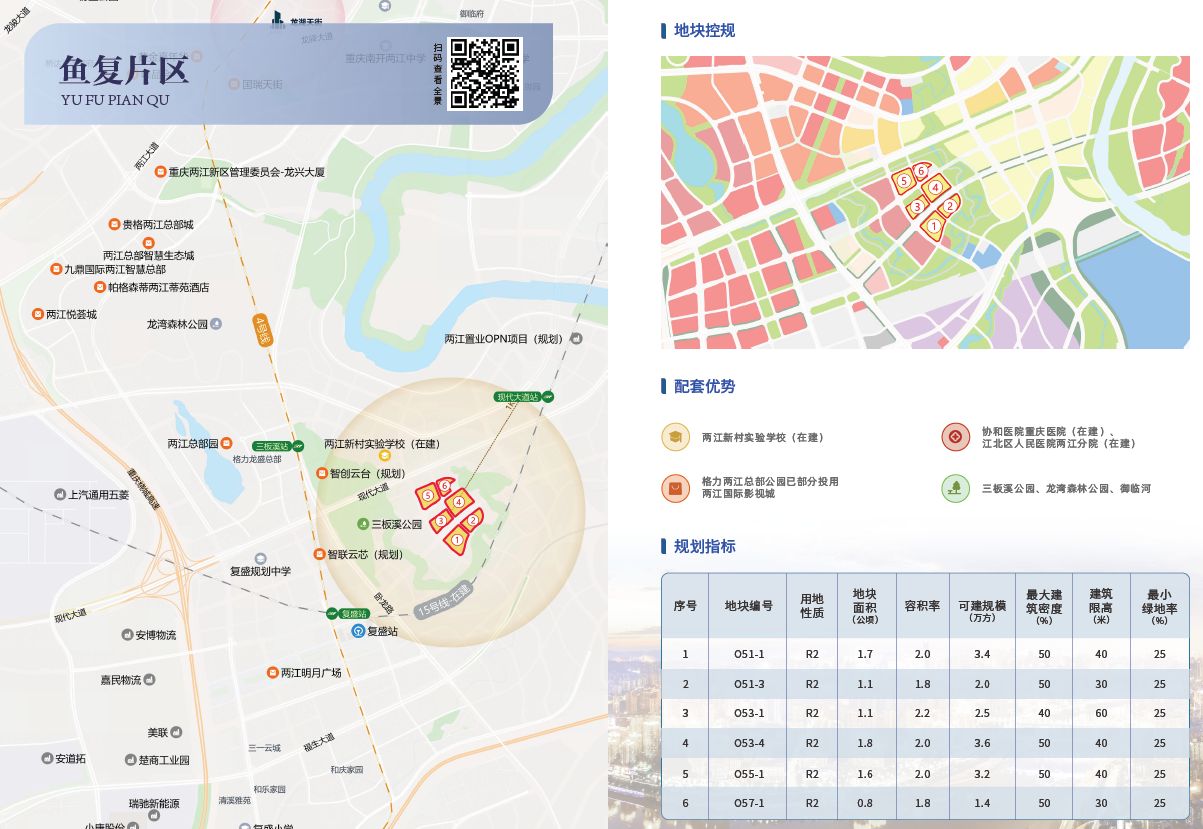Click the school icon under 配套优势
The height and width of the screenshot is (829, 1203).
(676, 437)
